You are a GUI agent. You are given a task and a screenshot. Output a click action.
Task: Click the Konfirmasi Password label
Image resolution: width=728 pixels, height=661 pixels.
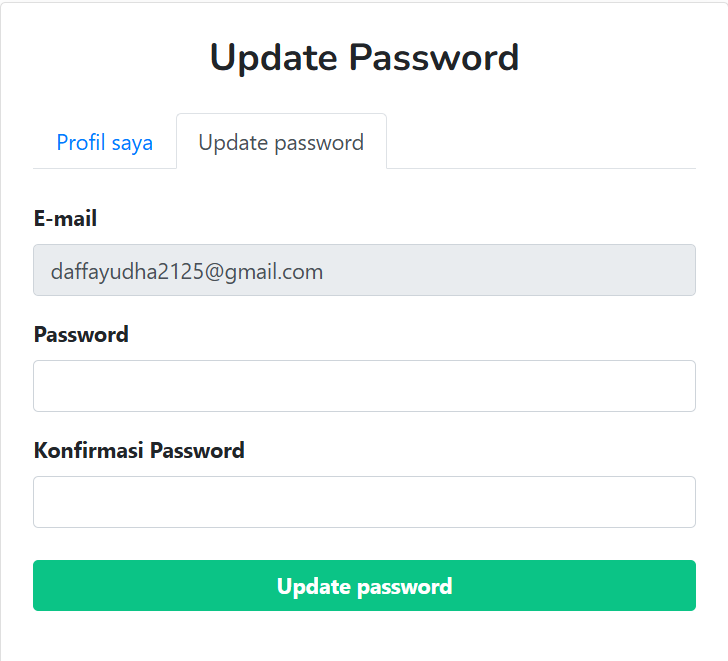(x=139, y=451)
